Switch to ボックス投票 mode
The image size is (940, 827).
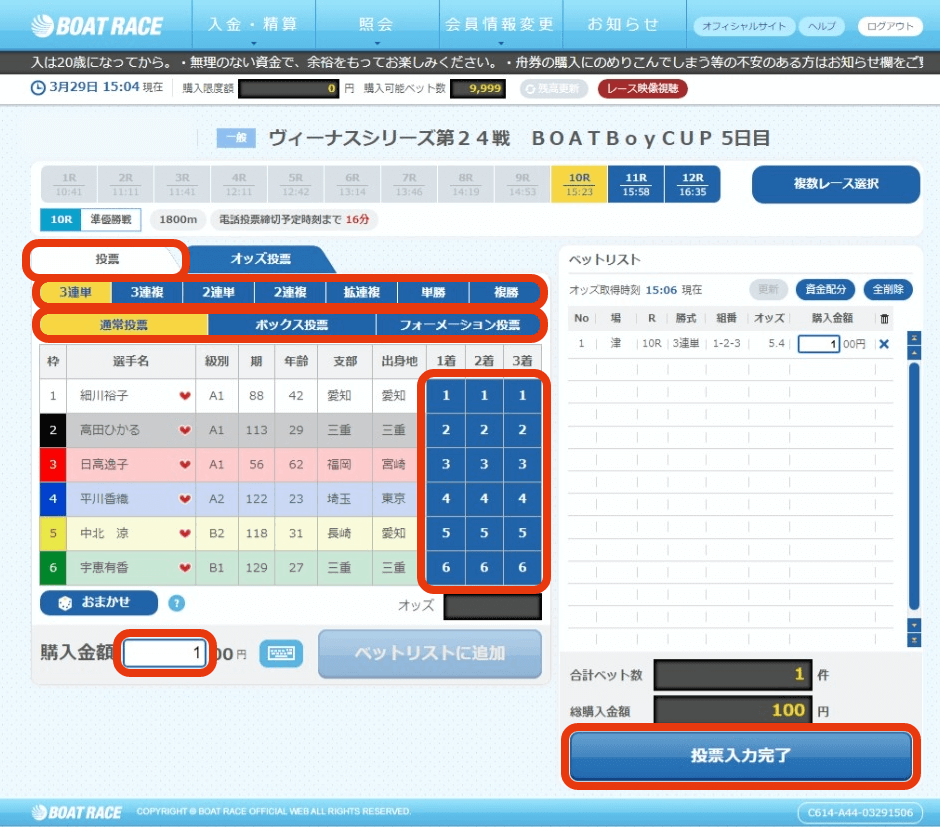[292, 325]
